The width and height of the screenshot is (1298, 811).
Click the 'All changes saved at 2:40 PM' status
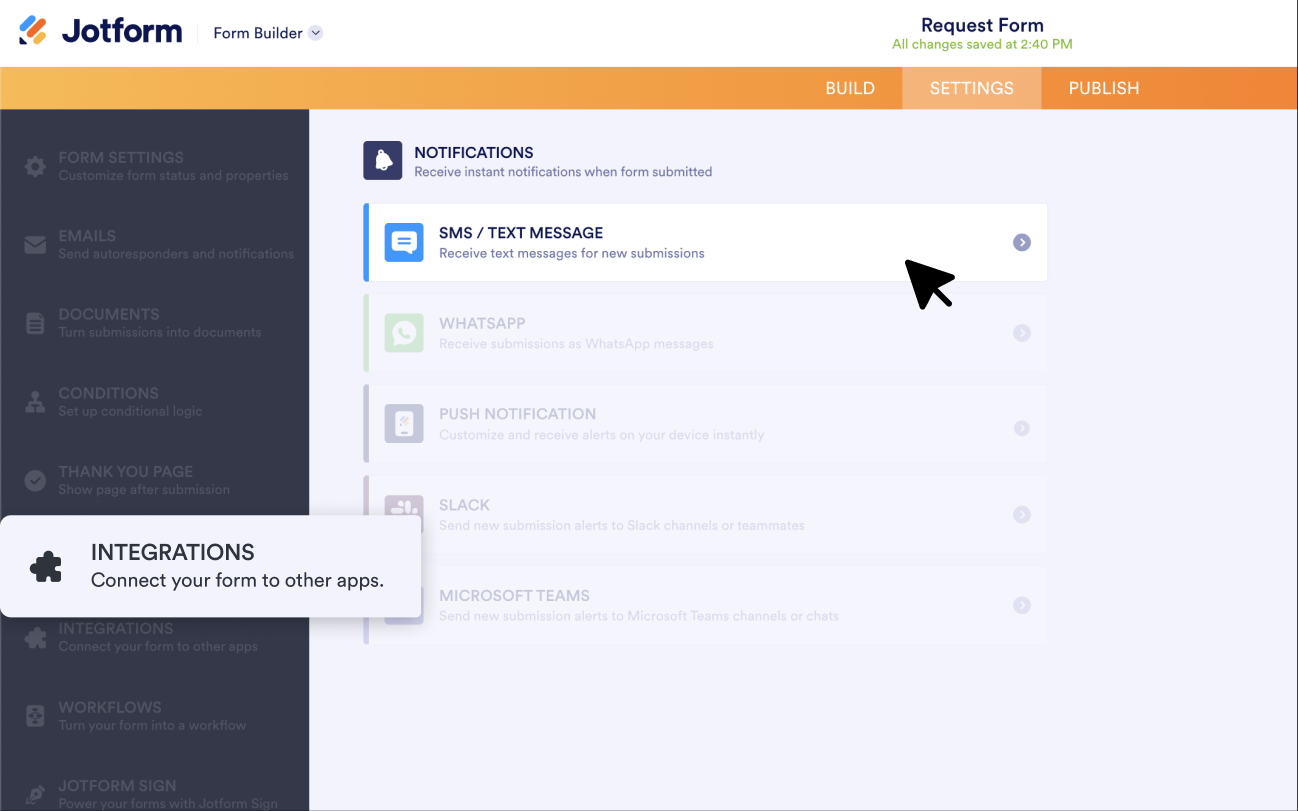coord(982,44)
